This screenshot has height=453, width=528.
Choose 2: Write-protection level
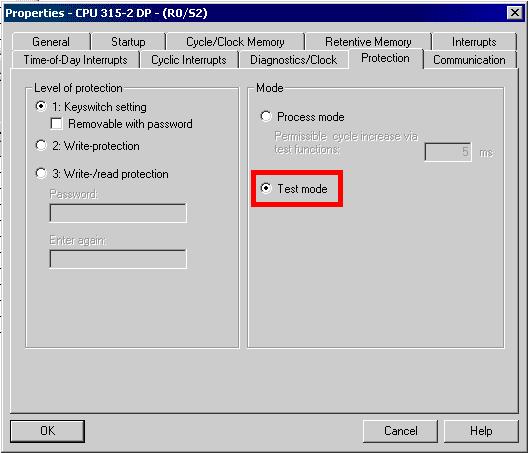41,145
